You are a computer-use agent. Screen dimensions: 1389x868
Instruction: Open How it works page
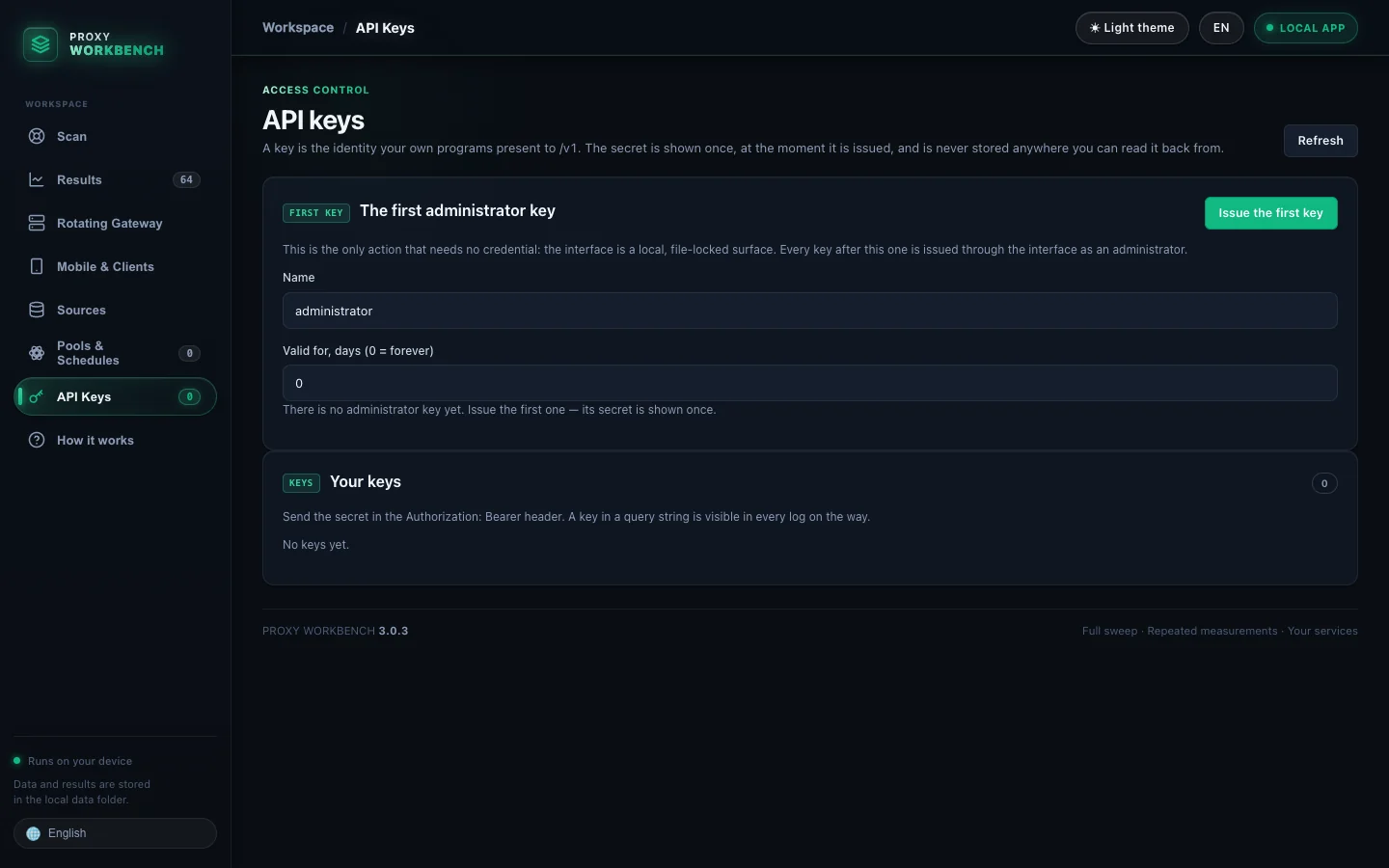click(115, 440)
